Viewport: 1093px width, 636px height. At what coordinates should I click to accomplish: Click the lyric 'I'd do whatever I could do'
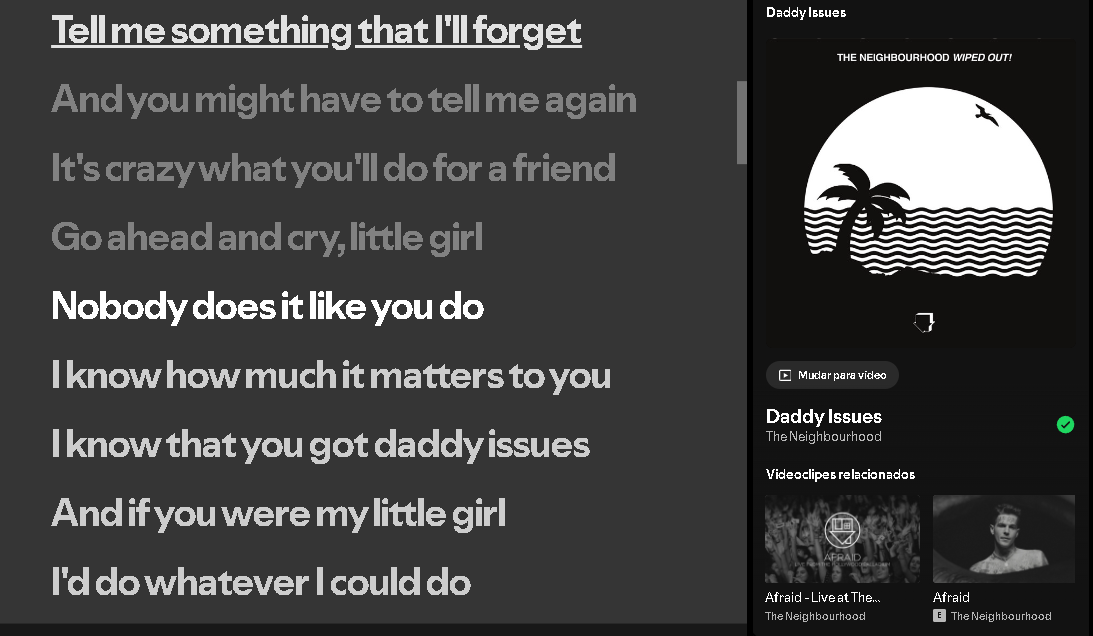(x=260, y=583)
